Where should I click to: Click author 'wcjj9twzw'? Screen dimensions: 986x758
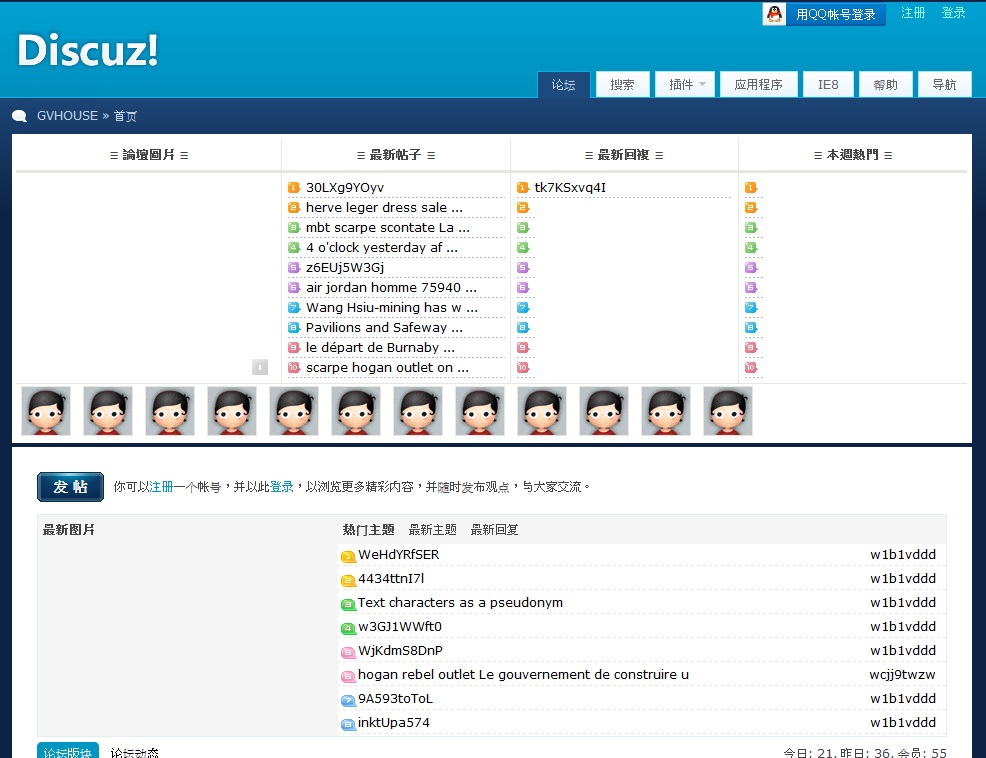click(x=902, y=674)
